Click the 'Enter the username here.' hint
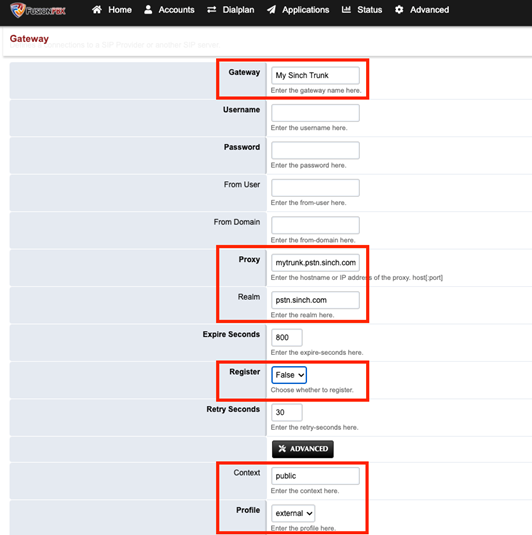 309,128
